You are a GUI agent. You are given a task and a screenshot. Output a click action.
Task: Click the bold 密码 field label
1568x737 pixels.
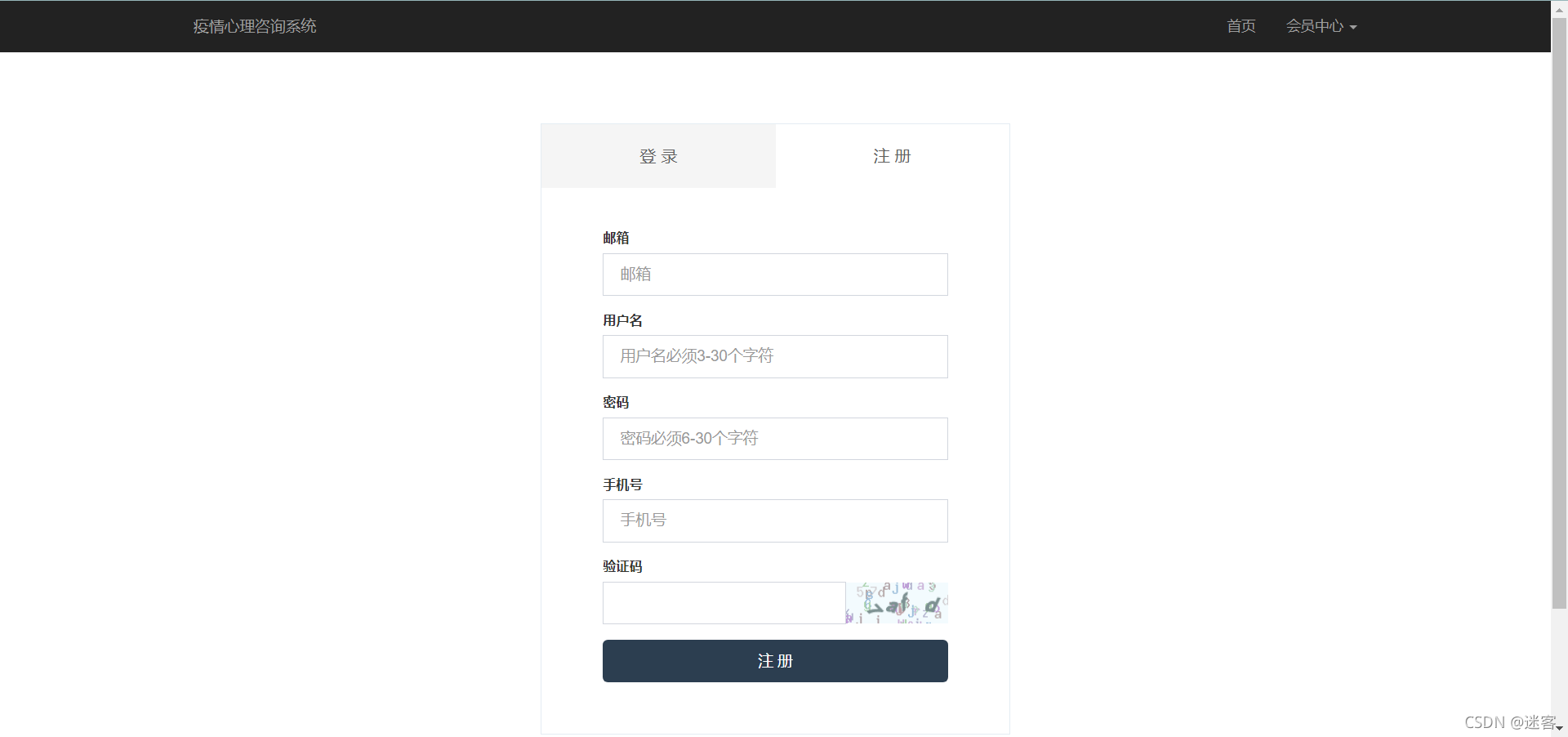(616, 402)
